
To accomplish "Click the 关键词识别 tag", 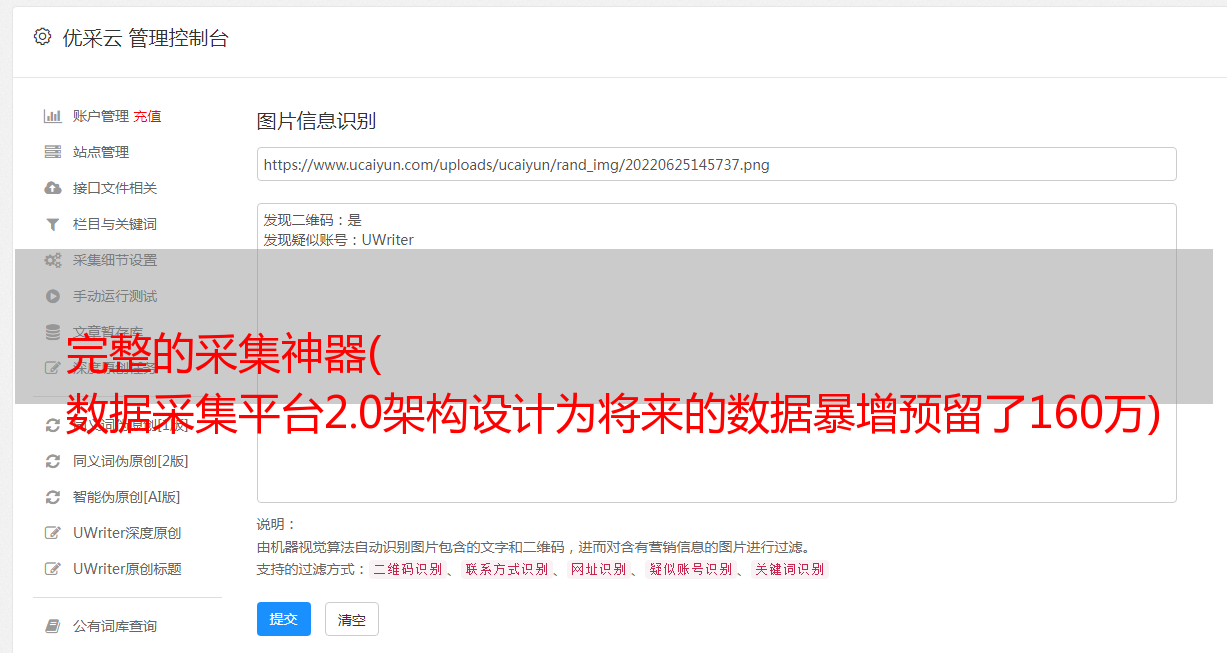I will coord(790,569).
